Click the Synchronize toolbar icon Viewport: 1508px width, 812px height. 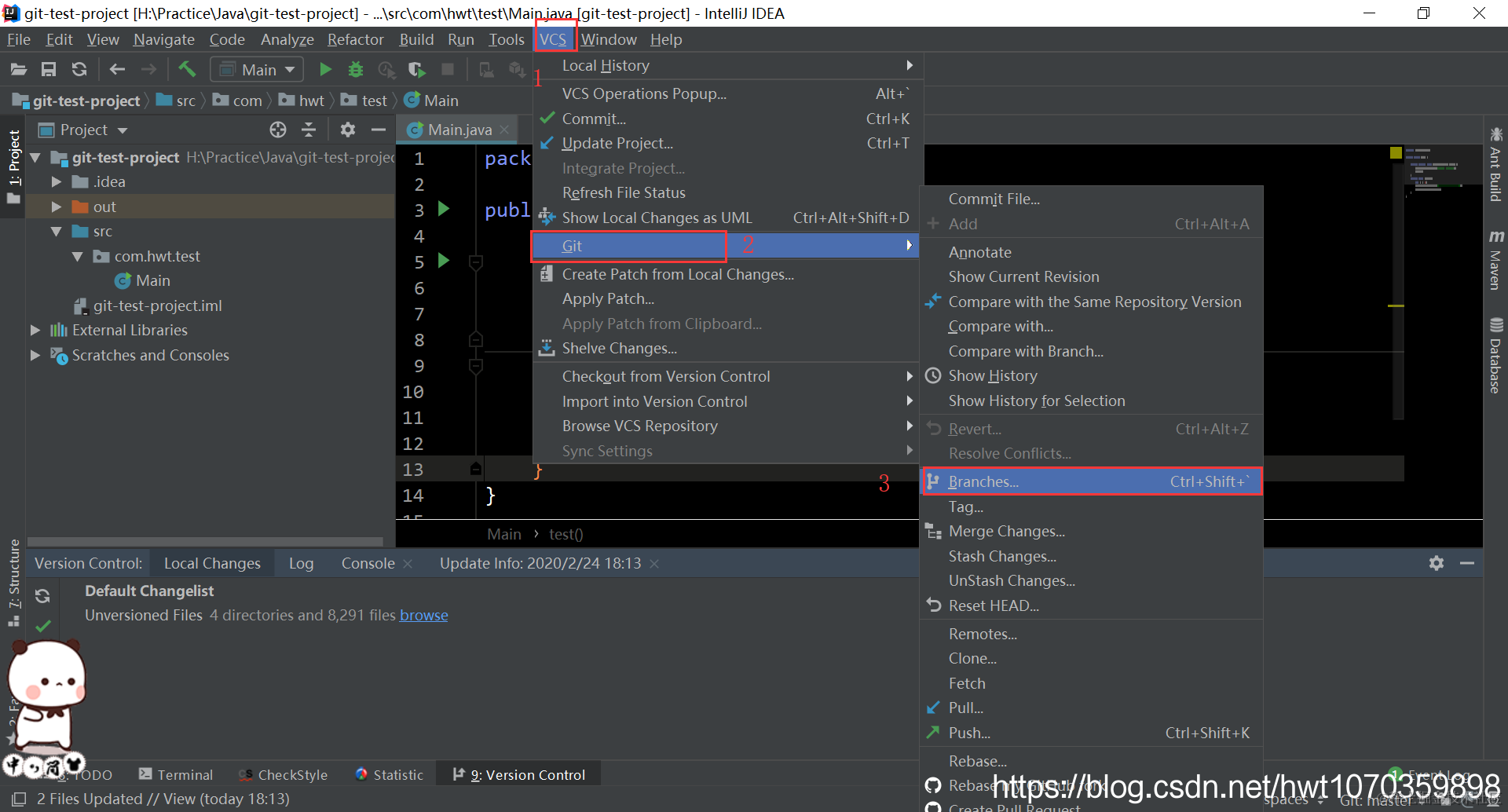coord(79,70)
